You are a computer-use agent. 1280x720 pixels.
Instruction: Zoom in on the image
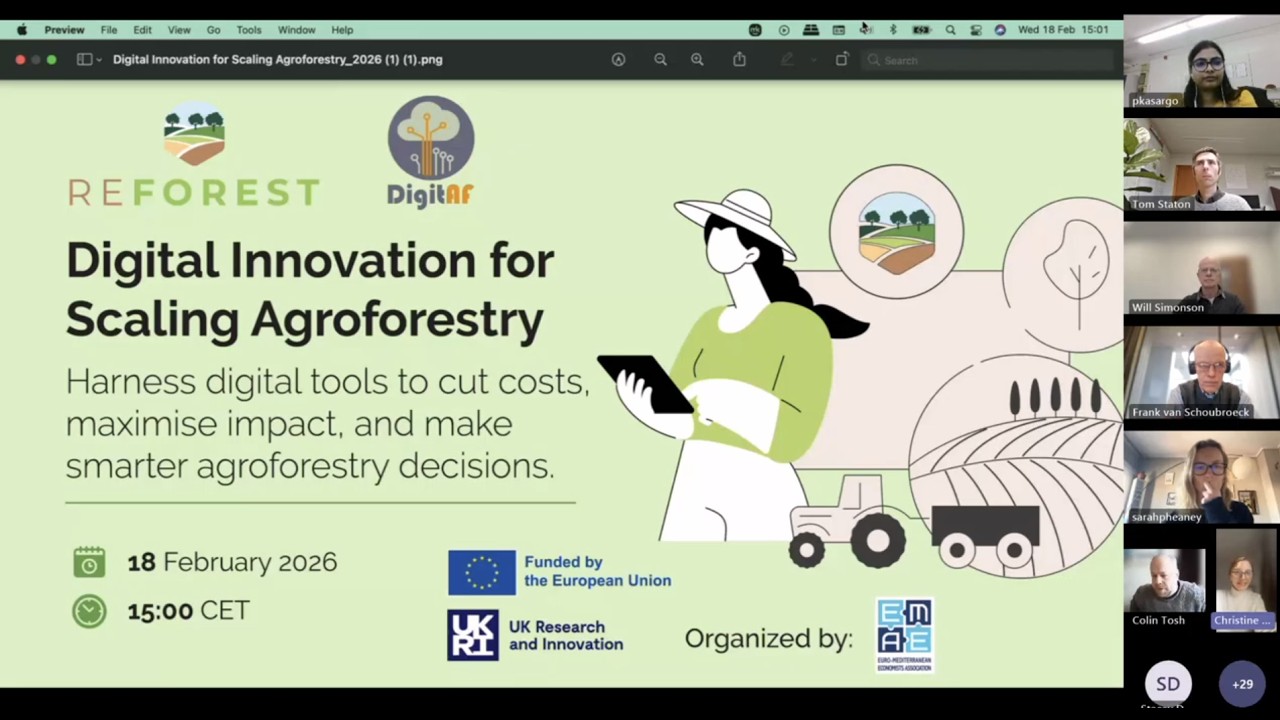(697, 60)
